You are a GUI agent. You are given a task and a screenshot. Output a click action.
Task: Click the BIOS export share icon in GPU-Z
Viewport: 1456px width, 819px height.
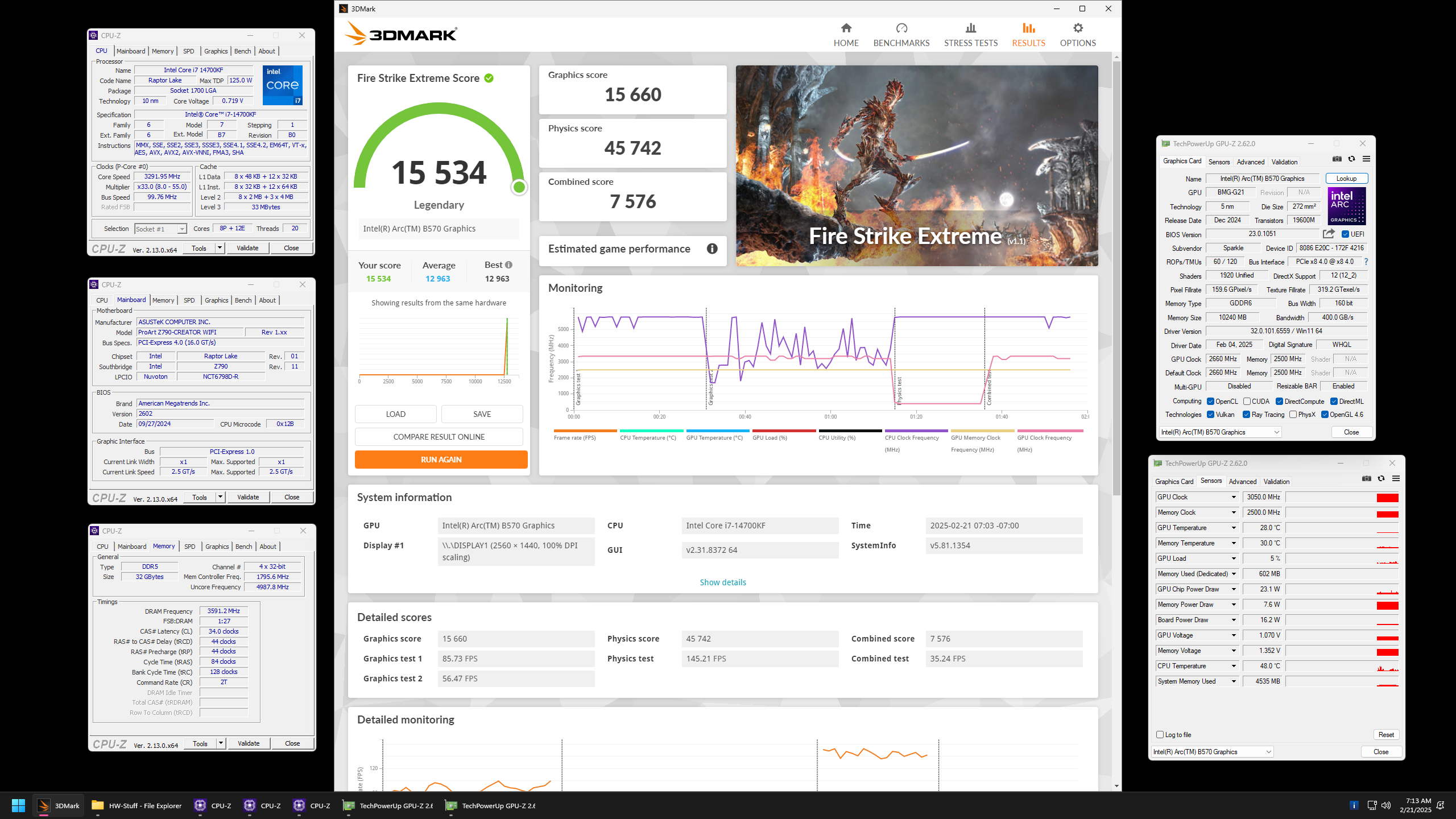click(x=1329, y=234)
